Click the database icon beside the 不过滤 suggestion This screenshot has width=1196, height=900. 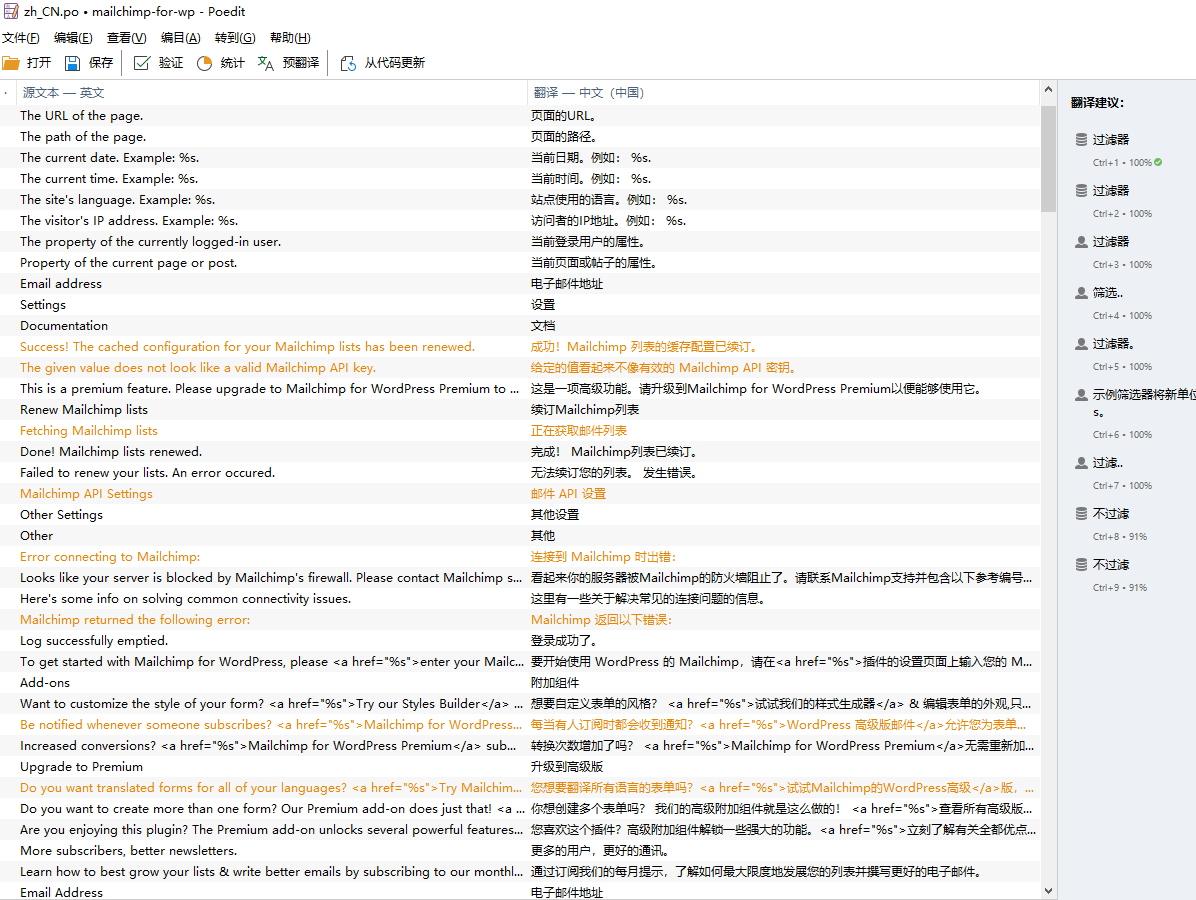tap(1080, 512)
